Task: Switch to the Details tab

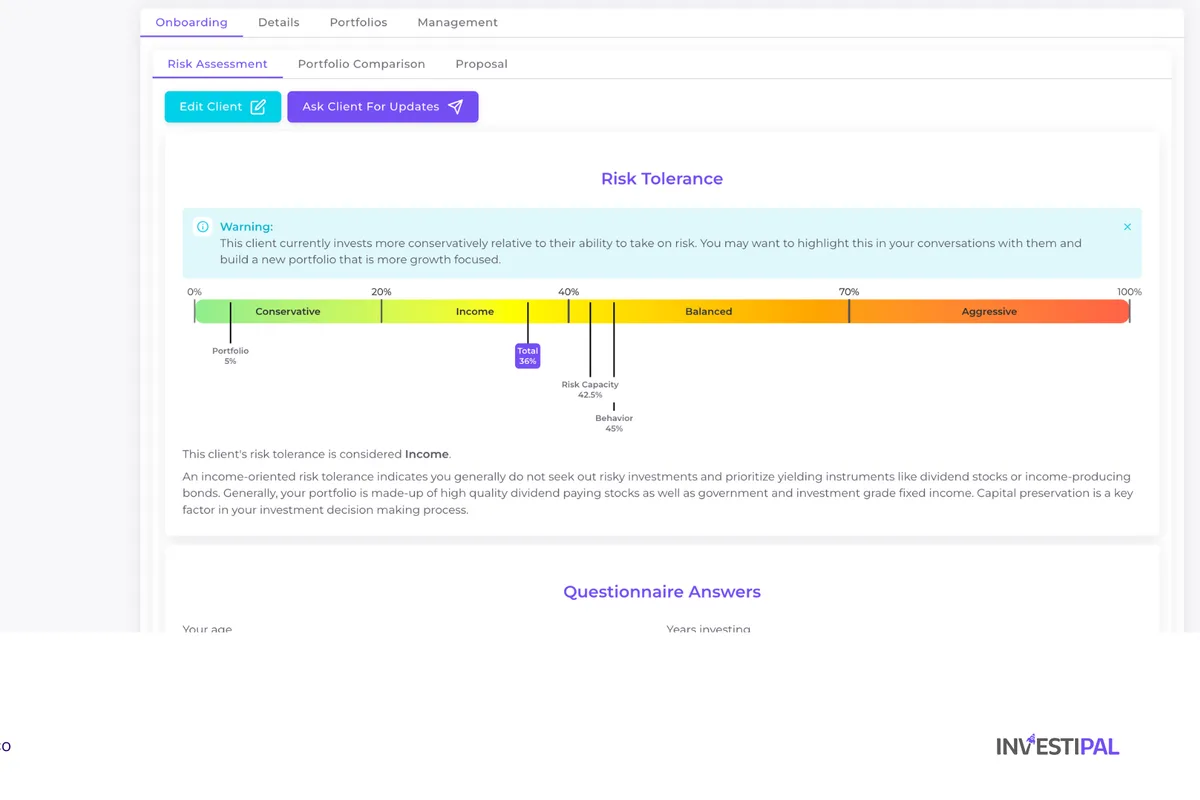Action: click(x=278, y=22)
